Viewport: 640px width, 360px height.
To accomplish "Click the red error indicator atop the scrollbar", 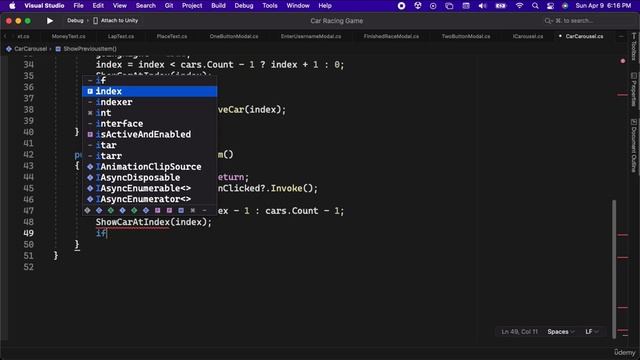I will [x=623, y=61].
